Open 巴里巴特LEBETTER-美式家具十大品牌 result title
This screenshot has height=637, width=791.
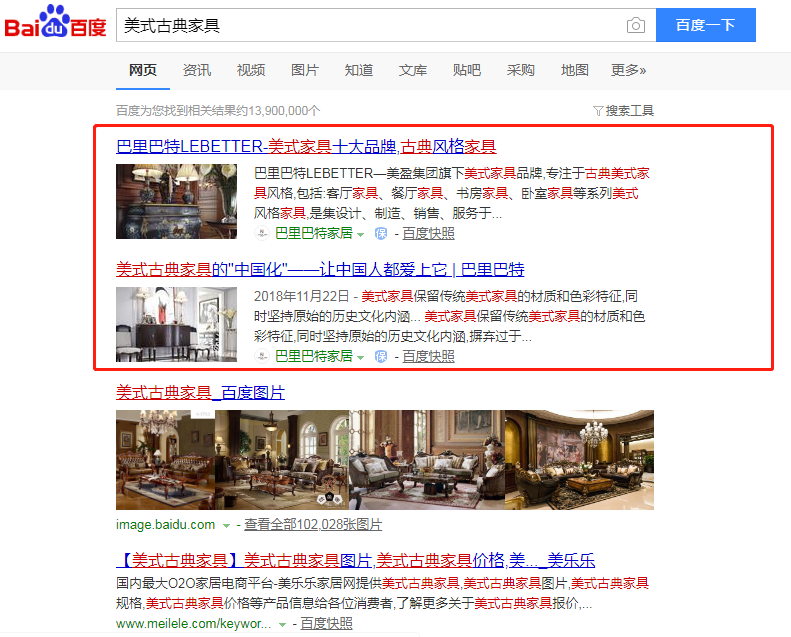[x=306, y=146]
